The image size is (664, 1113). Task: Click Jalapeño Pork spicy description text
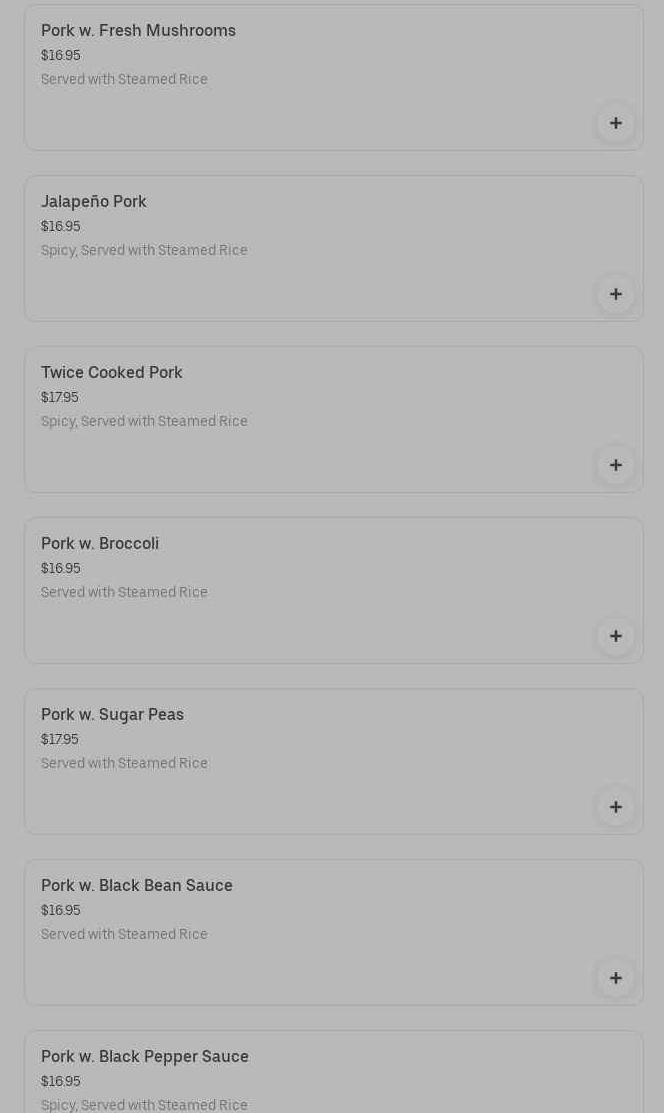pos(144,251)
